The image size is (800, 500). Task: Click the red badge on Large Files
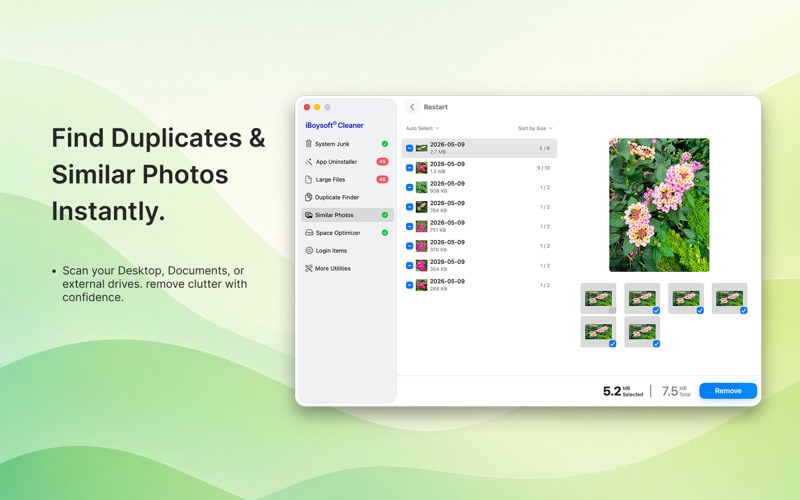382,180
